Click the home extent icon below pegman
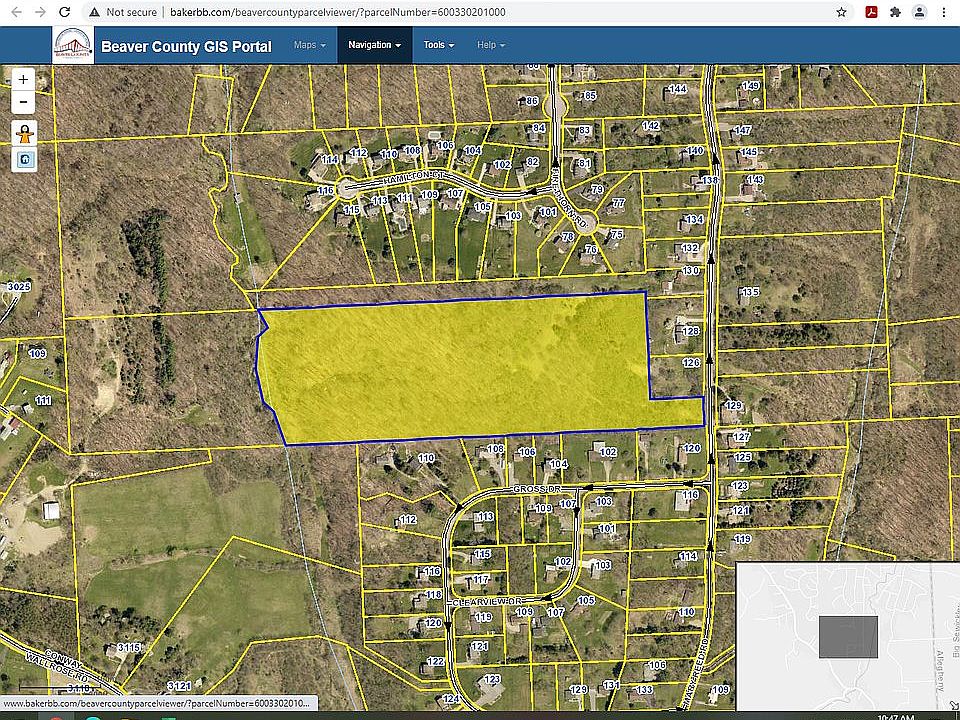960x720 pixels. [24, 159]
